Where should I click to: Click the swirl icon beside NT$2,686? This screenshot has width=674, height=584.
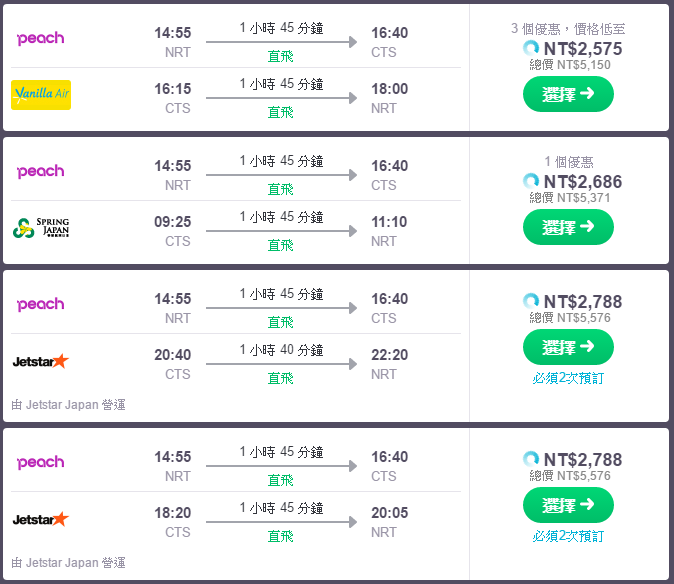tap(531, 181)
